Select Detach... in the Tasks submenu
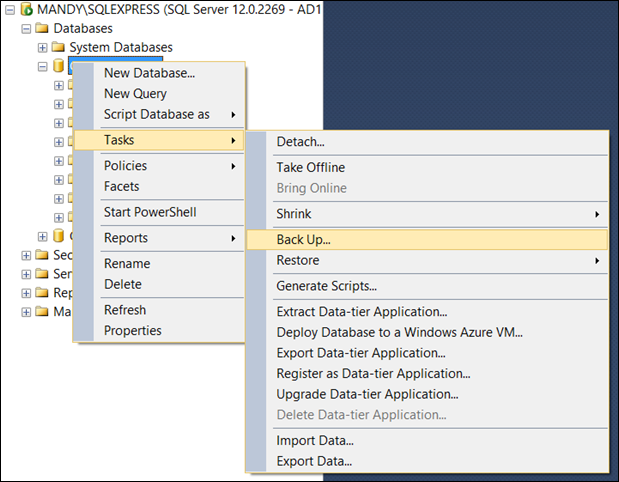 [x=300, y=142]
